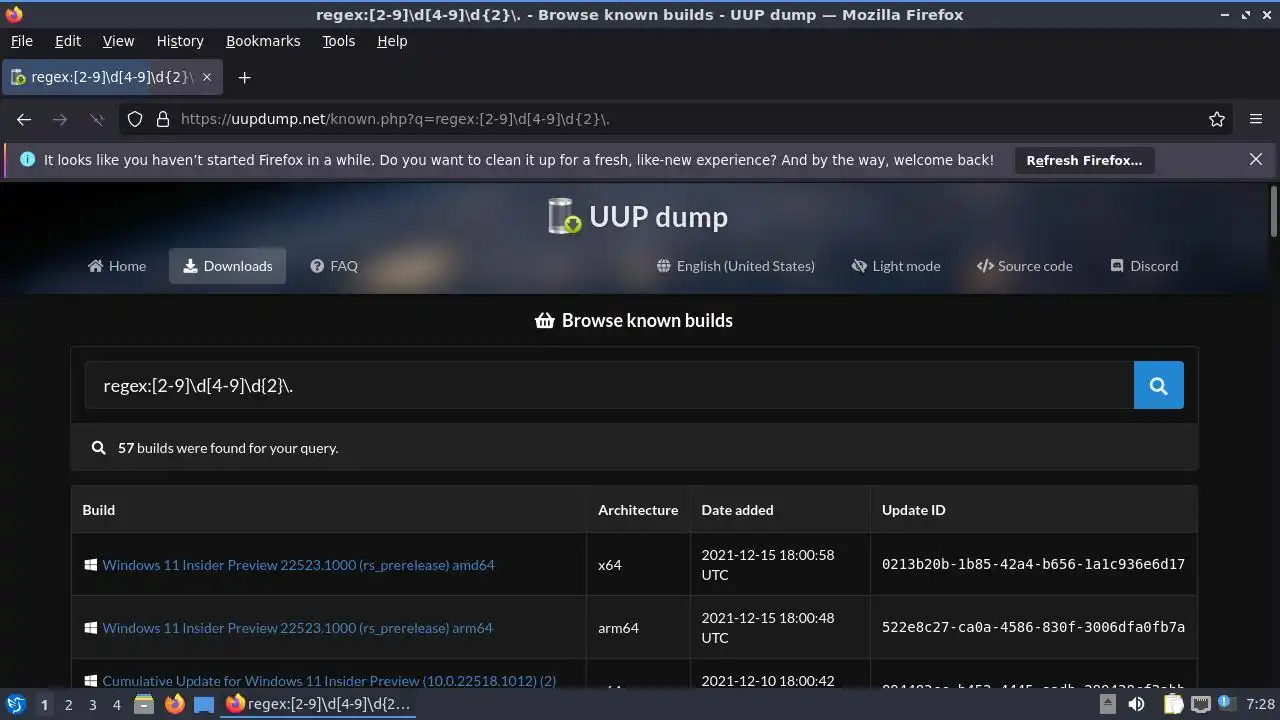Click the UUP dump logo
The image size is (1280, 720).
(x=638, y=216)
